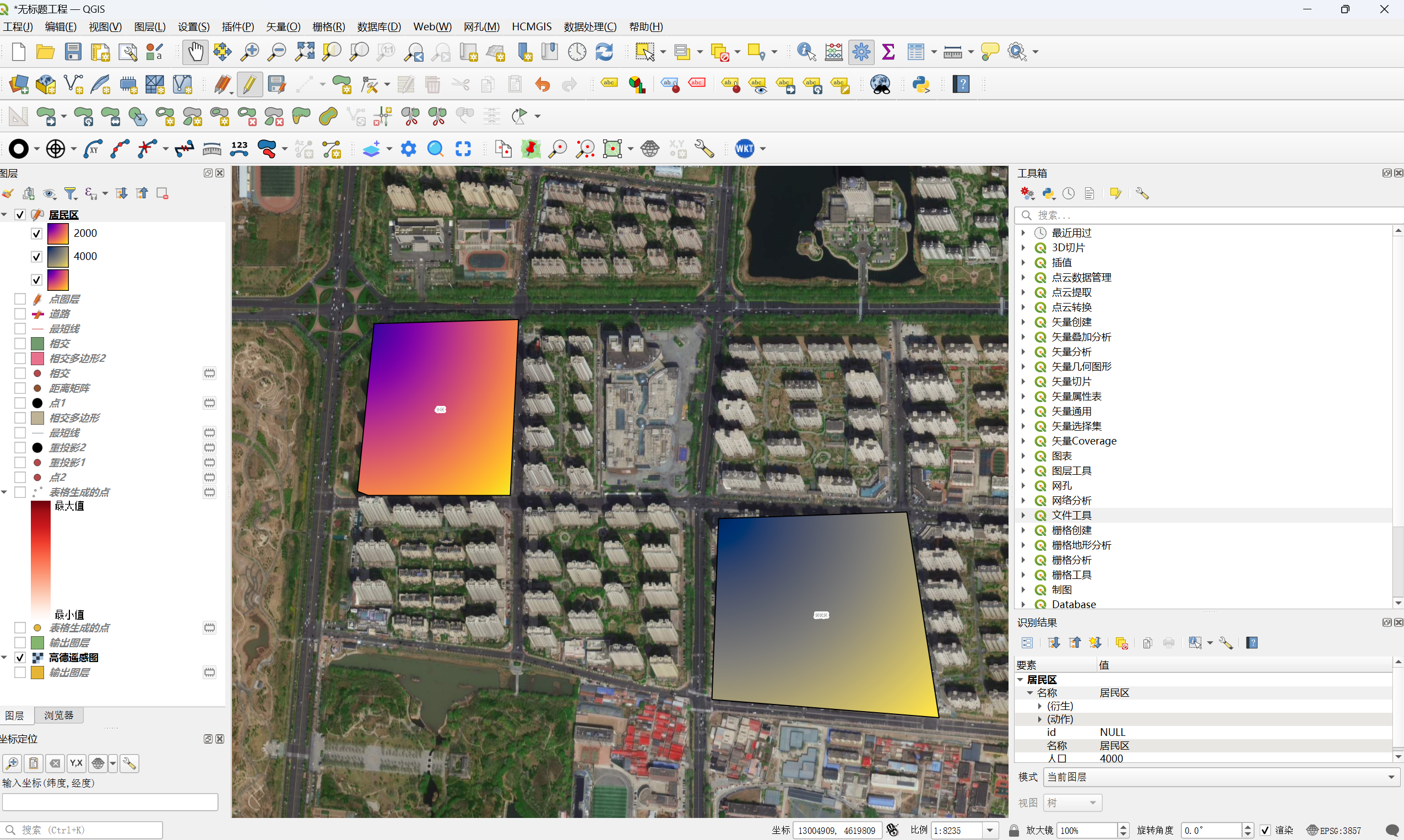Open the Field Calculator abacus icon

[833, 52]
